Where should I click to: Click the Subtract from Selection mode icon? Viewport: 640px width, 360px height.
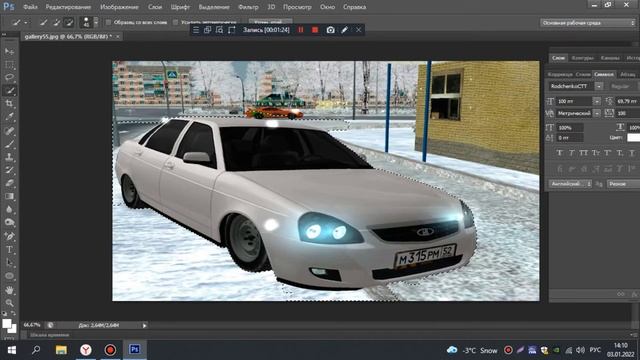click(x=69, y=22)
